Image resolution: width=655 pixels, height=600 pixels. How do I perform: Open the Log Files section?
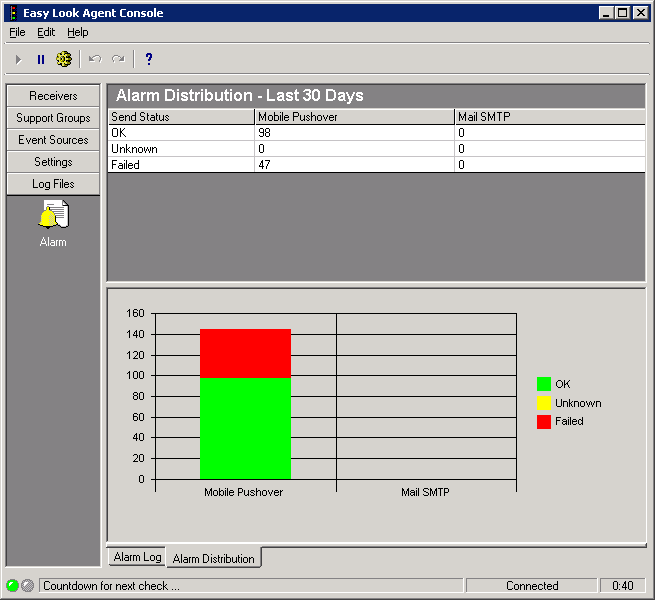pyautogui.click(x=53, y=184)
